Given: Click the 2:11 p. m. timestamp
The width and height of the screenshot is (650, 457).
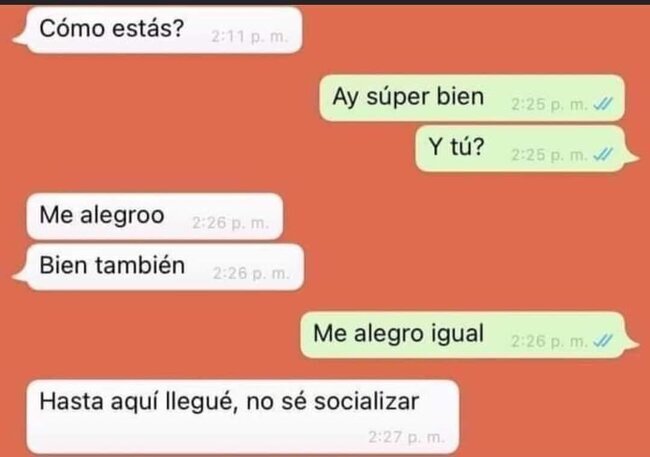Looking at the screenshot, I should (x=249, y=36).
